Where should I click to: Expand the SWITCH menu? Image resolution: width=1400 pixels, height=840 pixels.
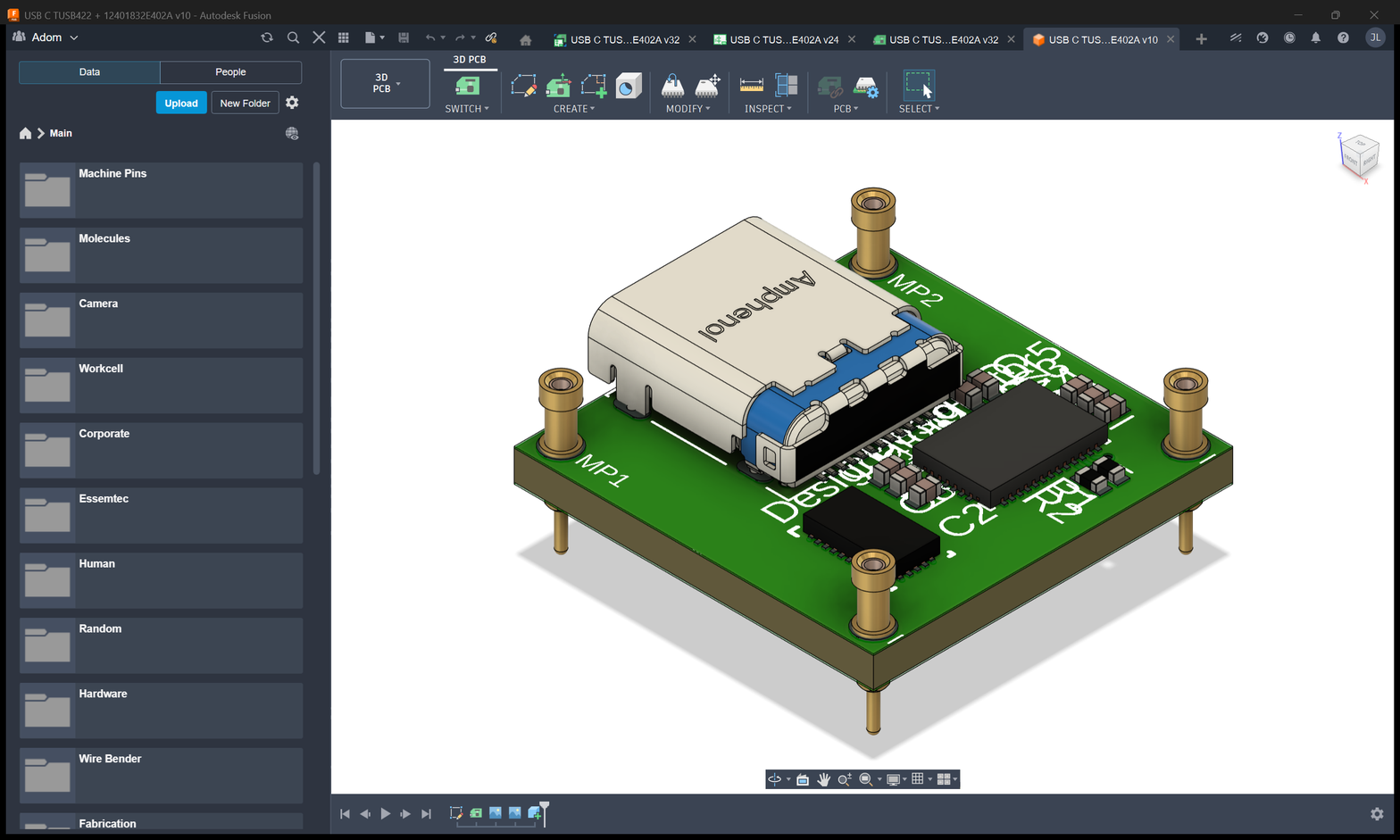click(x=467, y=109)
